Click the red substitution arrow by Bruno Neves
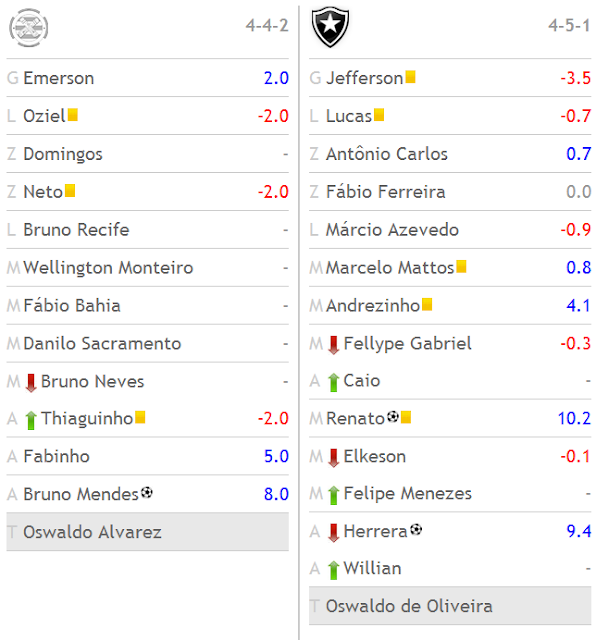Screen dimensions: 596x640 click(31, 382)
